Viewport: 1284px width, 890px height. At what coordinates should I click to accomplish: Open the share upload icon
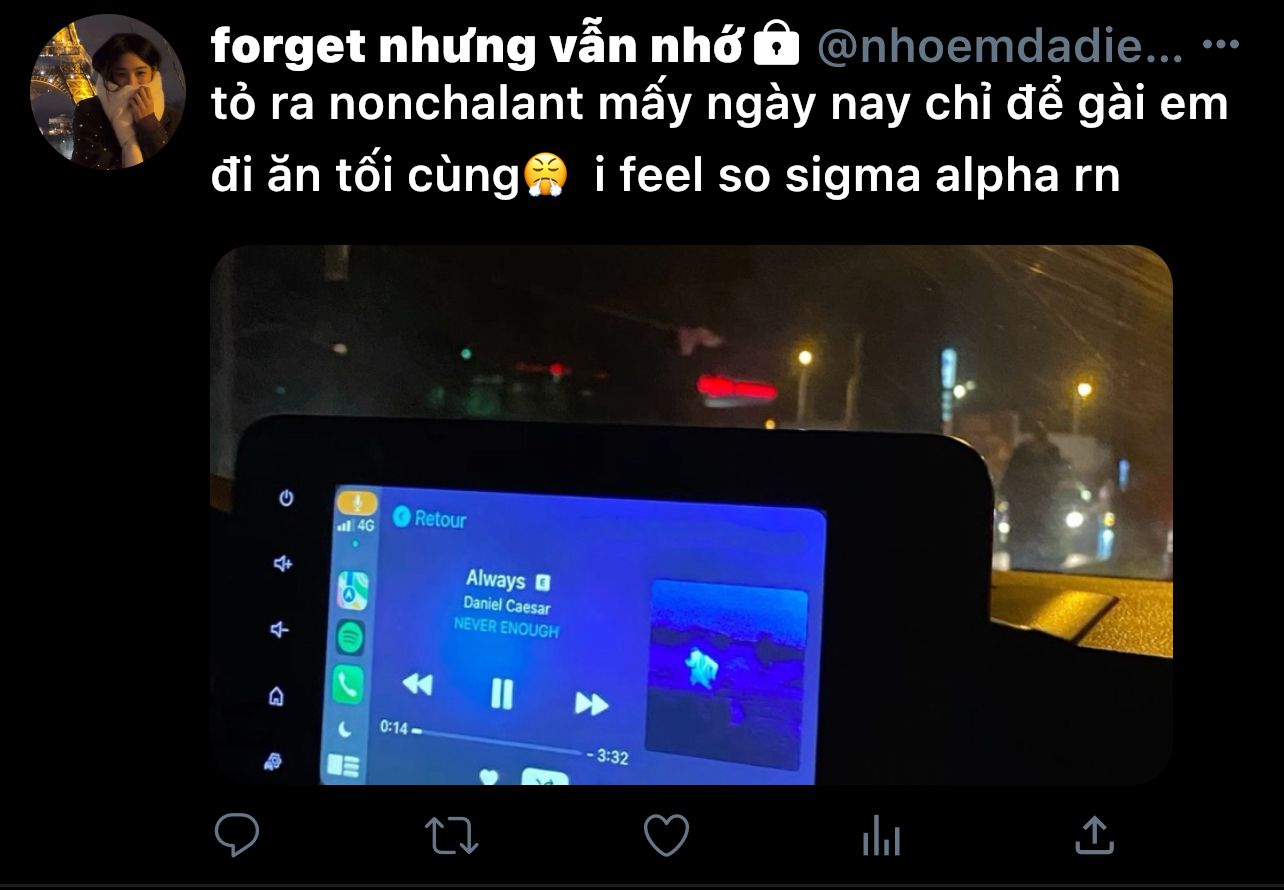[x=1094, y=834]
